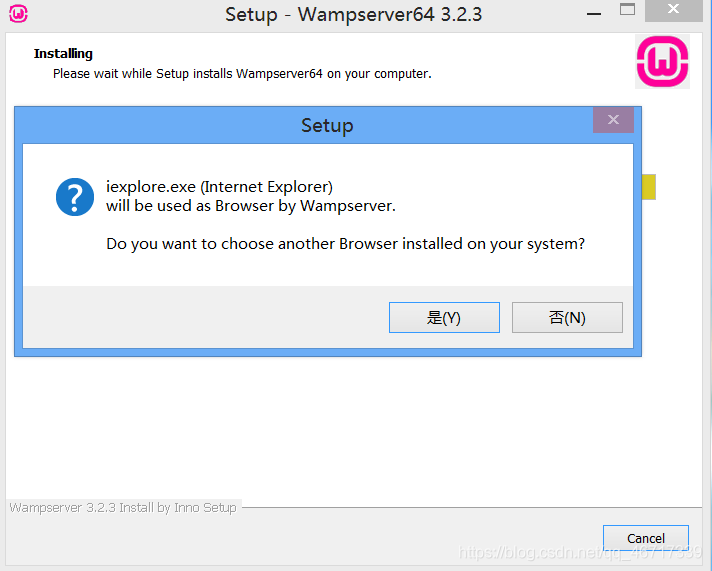Cancel the Wampserver installation
This screenshot has width=712, height=571.
click(x=646, y=538)
